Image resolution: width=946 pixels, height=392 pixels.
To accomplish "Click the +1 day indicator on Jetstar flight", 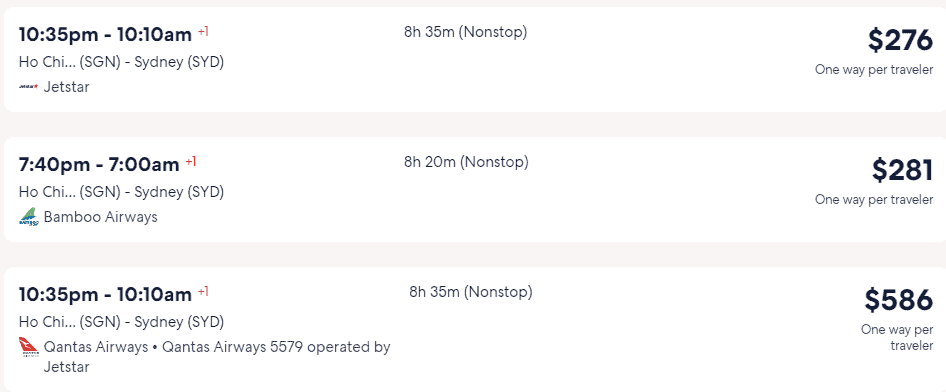I will tap(203, 31).
